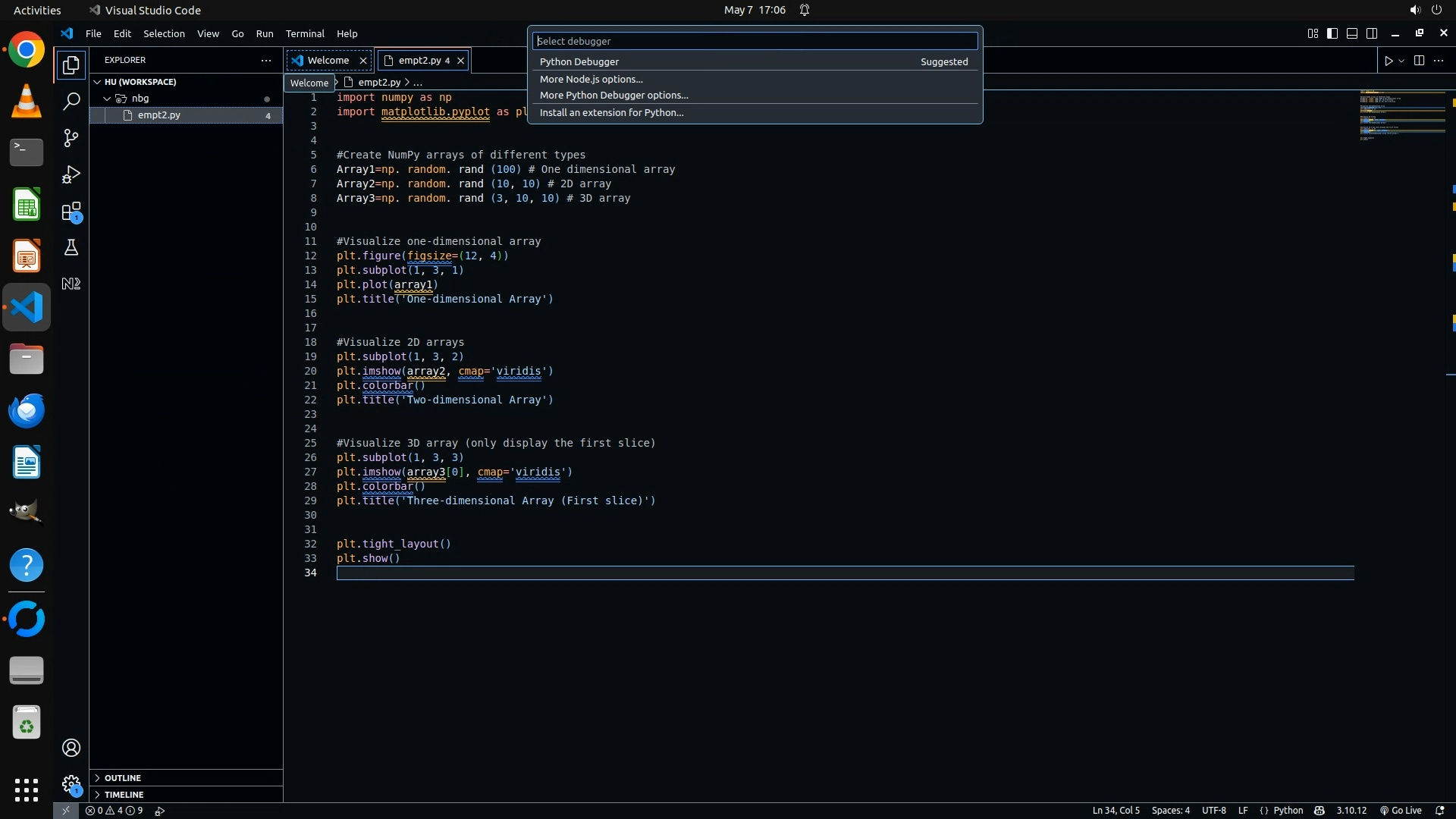The image size is (1456, 819).
Task: Open the Run Python File dropdown arrow
Action: [x=1401, y=61]
